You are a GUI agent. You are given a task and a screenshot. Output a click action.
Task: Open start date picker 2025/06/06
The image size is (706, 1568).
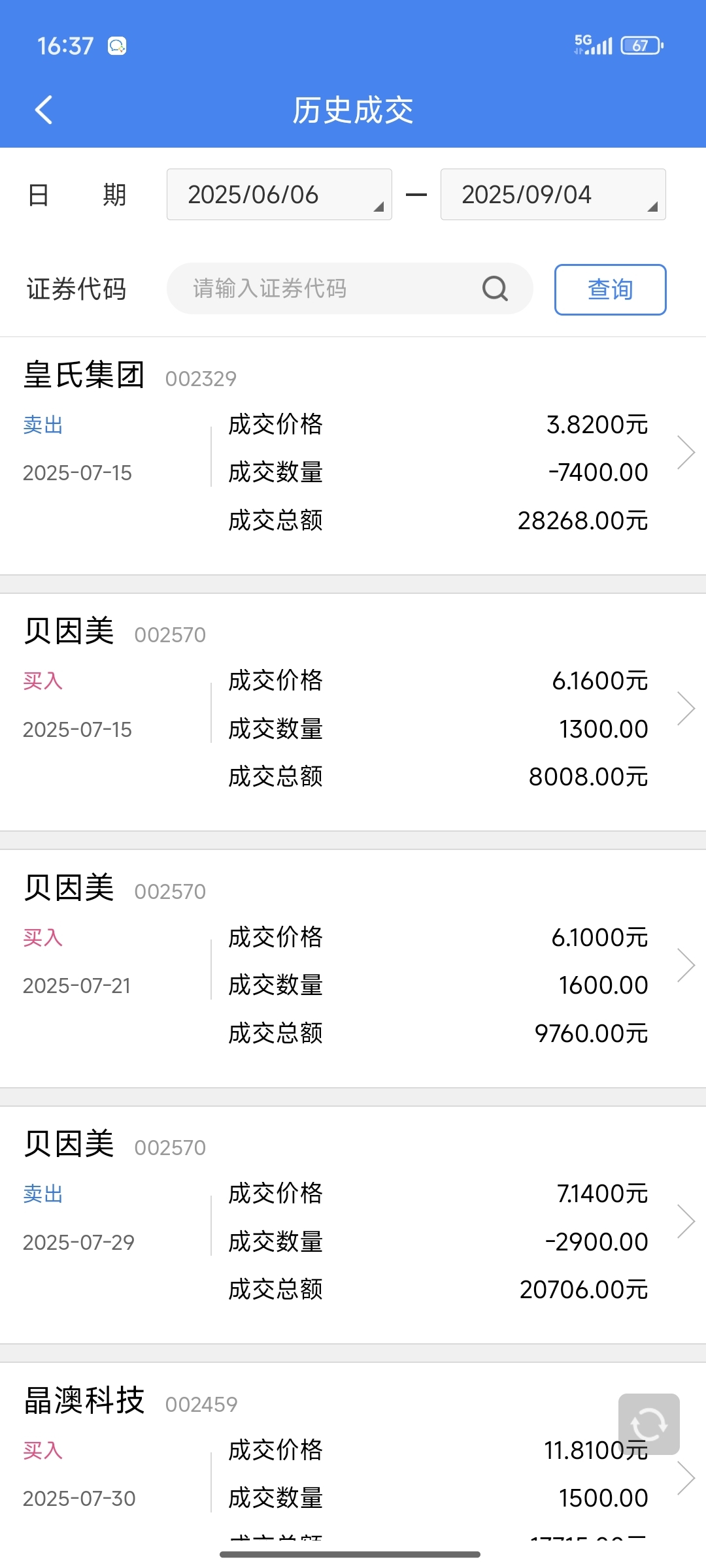tap(279, 195)
